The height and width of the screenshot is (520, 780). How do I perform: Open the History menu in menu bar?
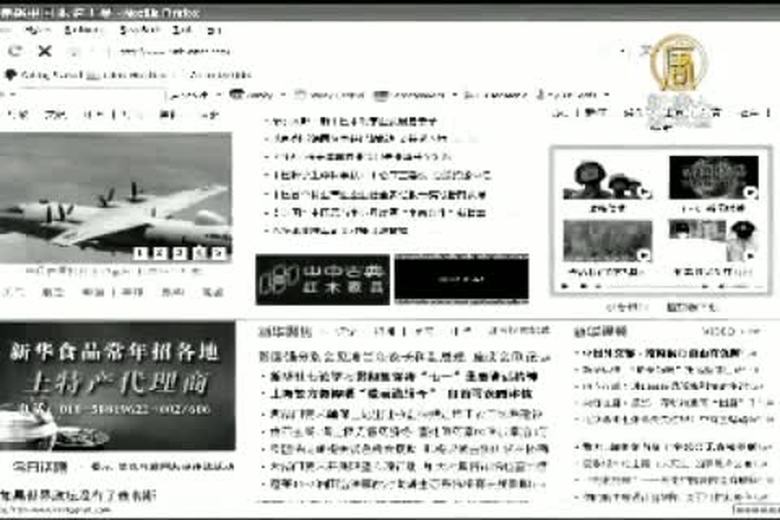pyautogui.click(x=83, y=31)
